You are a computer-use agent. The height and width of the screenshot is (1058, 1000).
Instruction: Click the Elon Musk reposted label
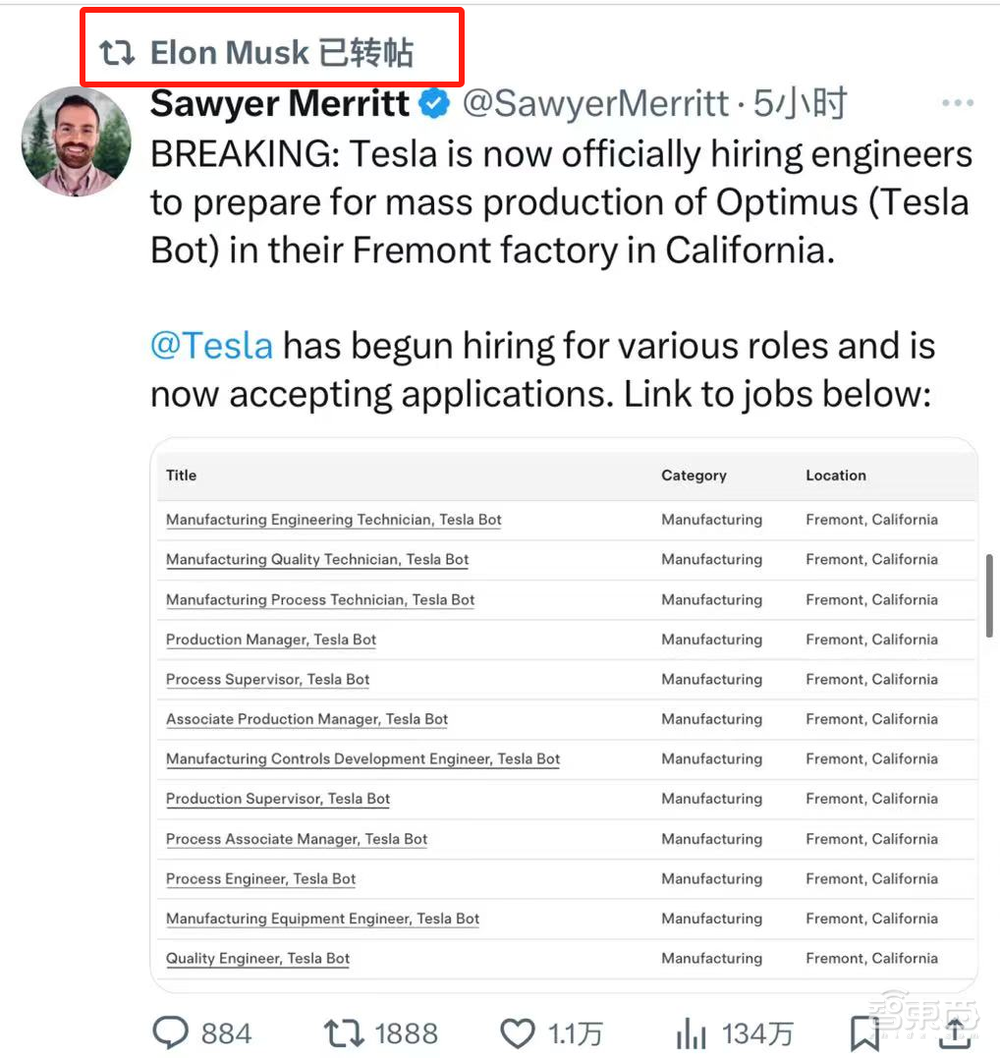click(281, 53)
